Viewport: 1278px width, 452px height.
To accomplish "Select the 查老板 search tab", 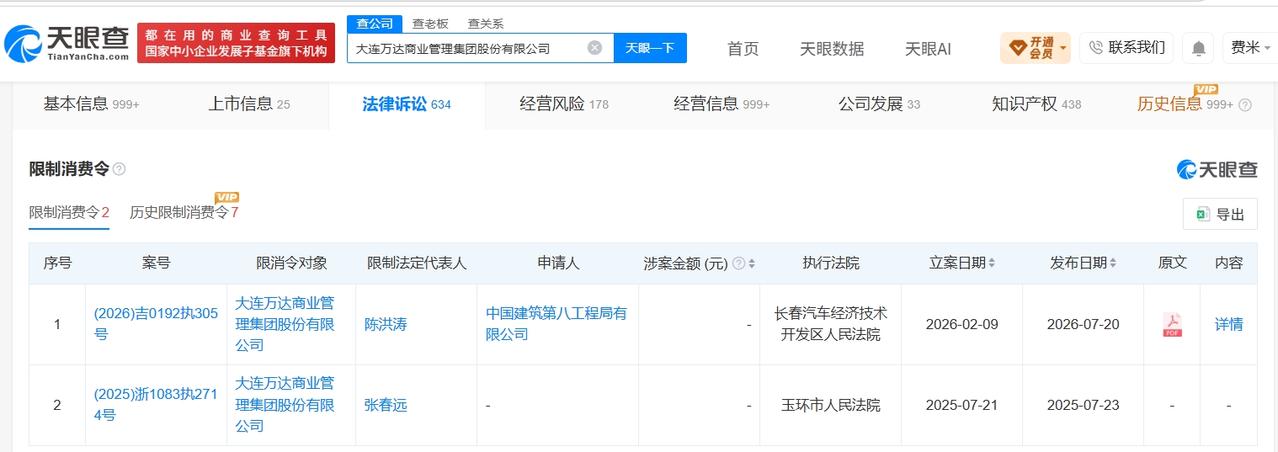I will pos(430,23).
